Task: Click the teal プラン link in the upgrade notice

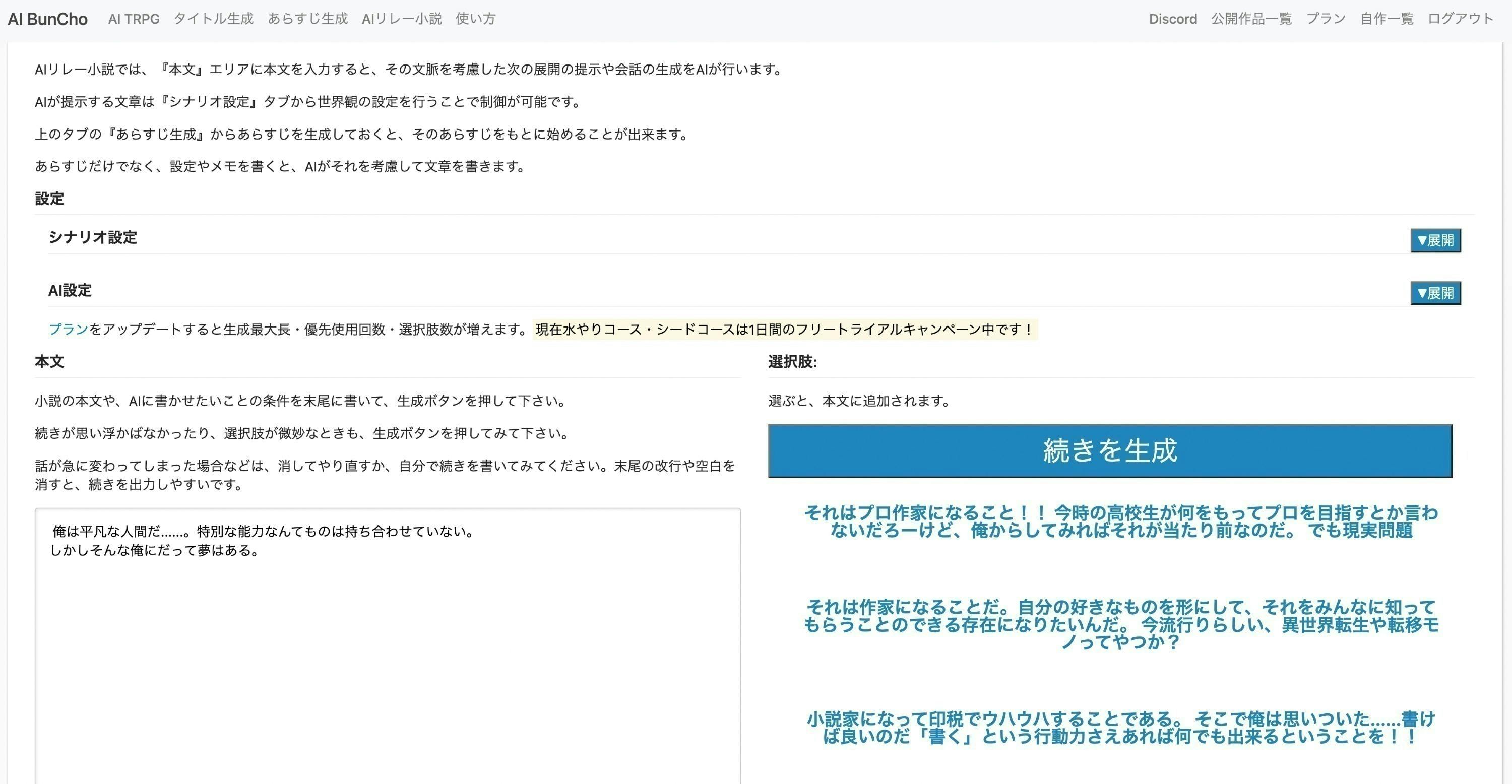Action: click(x=68, y=329)
